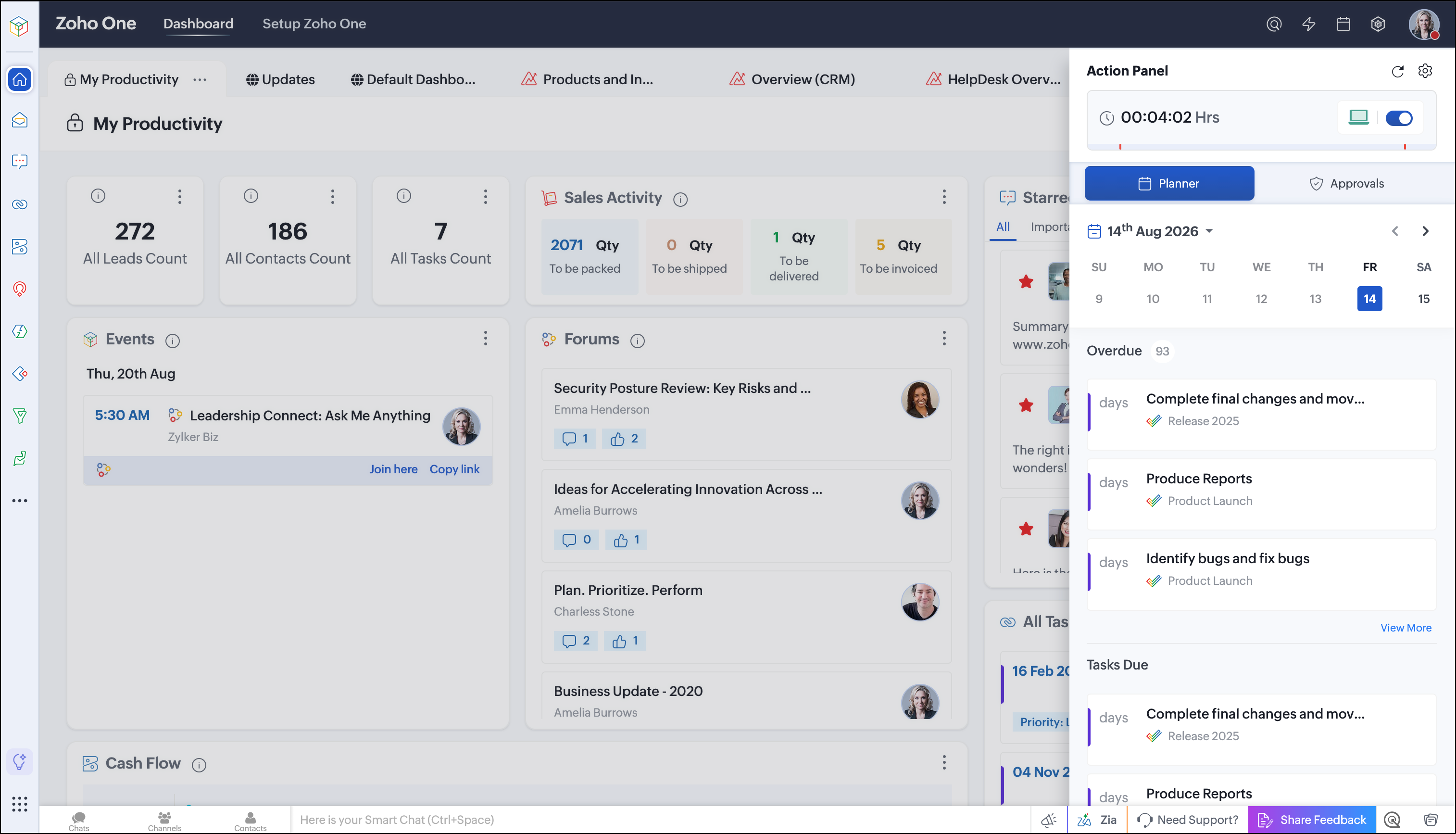Show info on All Leads Count card
This screenshot has width=1456, height=834.
tap(98, 196)
